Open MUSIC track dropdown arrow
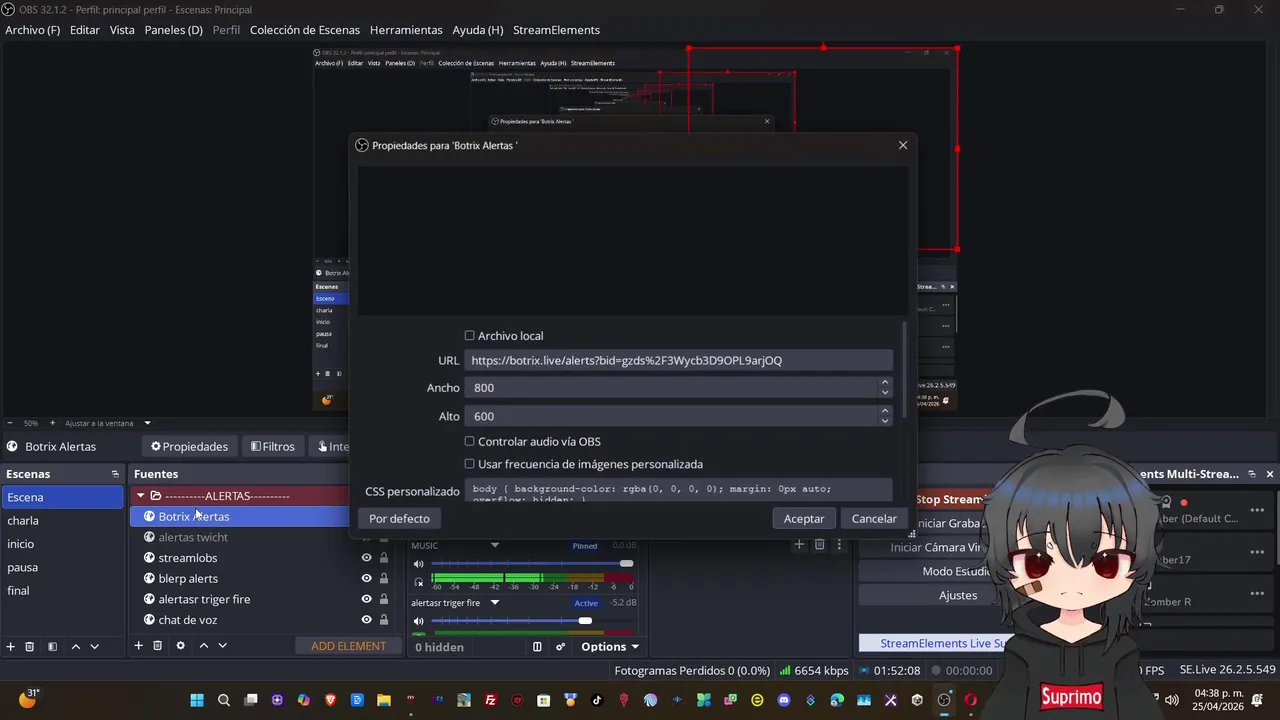Viewport: 1280px width, 720px height. pyautogui.click(x=494, y=546)
